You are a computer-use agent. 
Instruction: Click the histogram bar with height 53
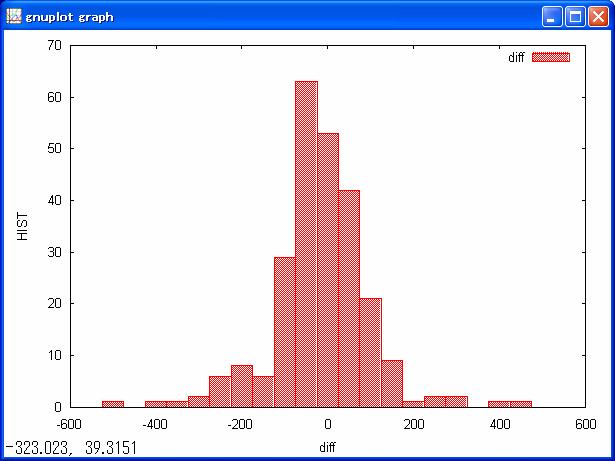click(328, 270)
